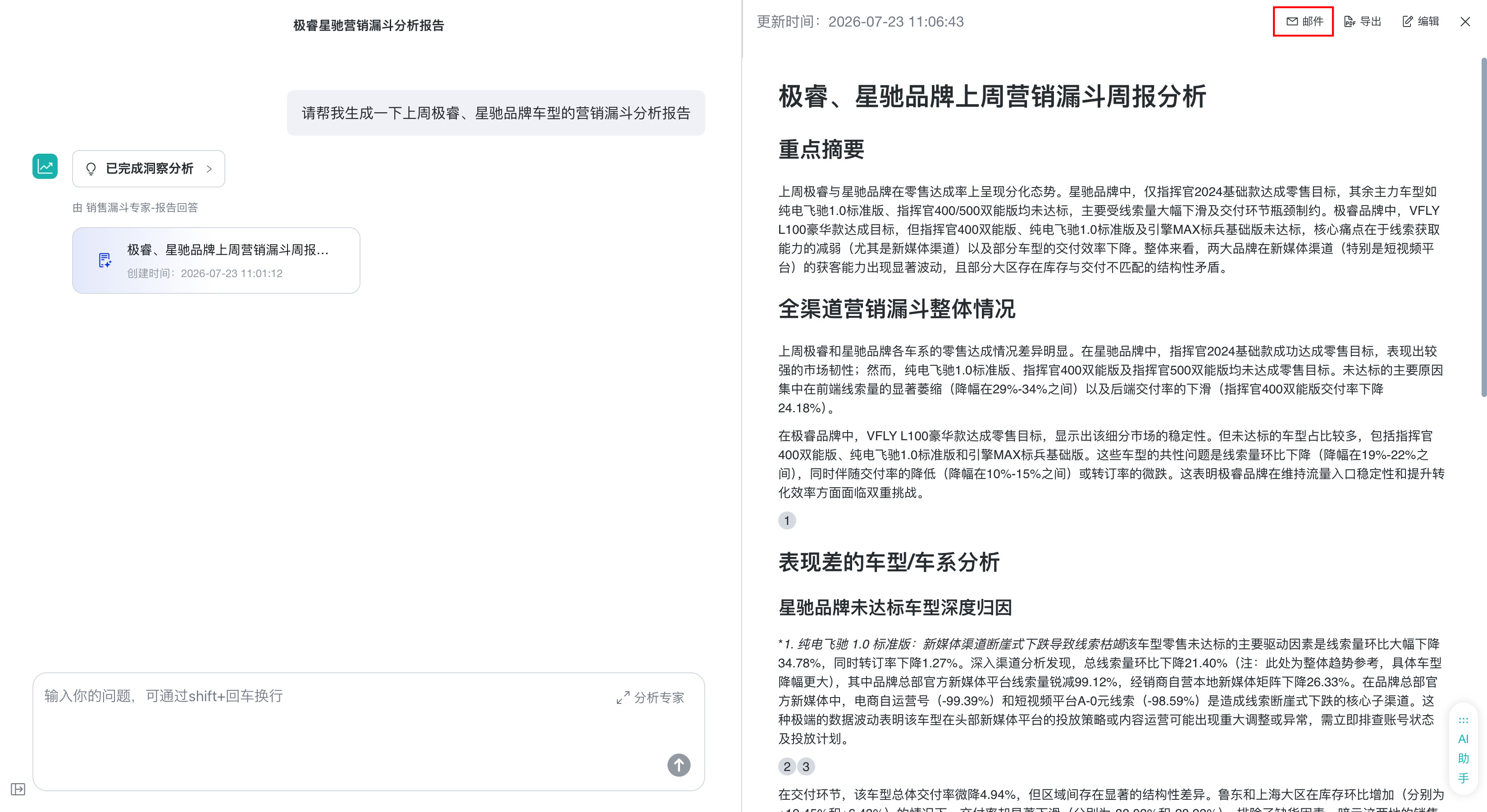Open citation reference 3
The height and width of the screenshot is (812, 1487).
click(806, 766)
